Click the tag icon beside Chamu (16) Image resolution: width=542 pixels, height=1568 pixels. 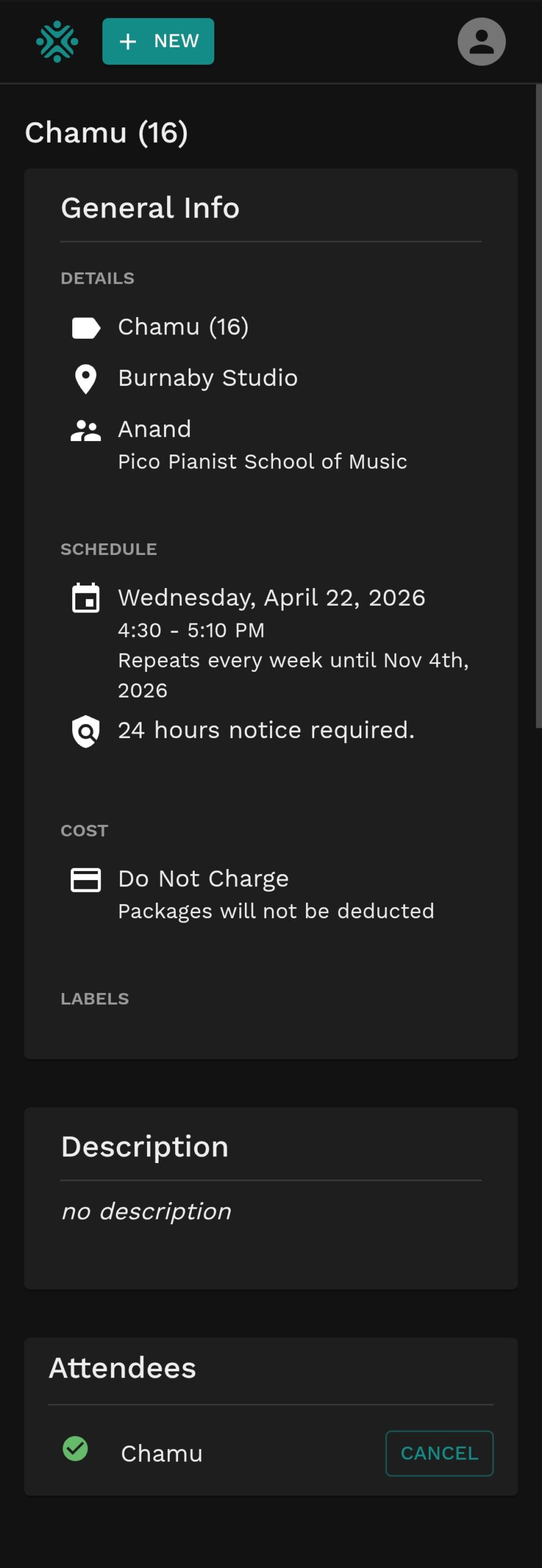pyautogui.click(x=86, y=328)
